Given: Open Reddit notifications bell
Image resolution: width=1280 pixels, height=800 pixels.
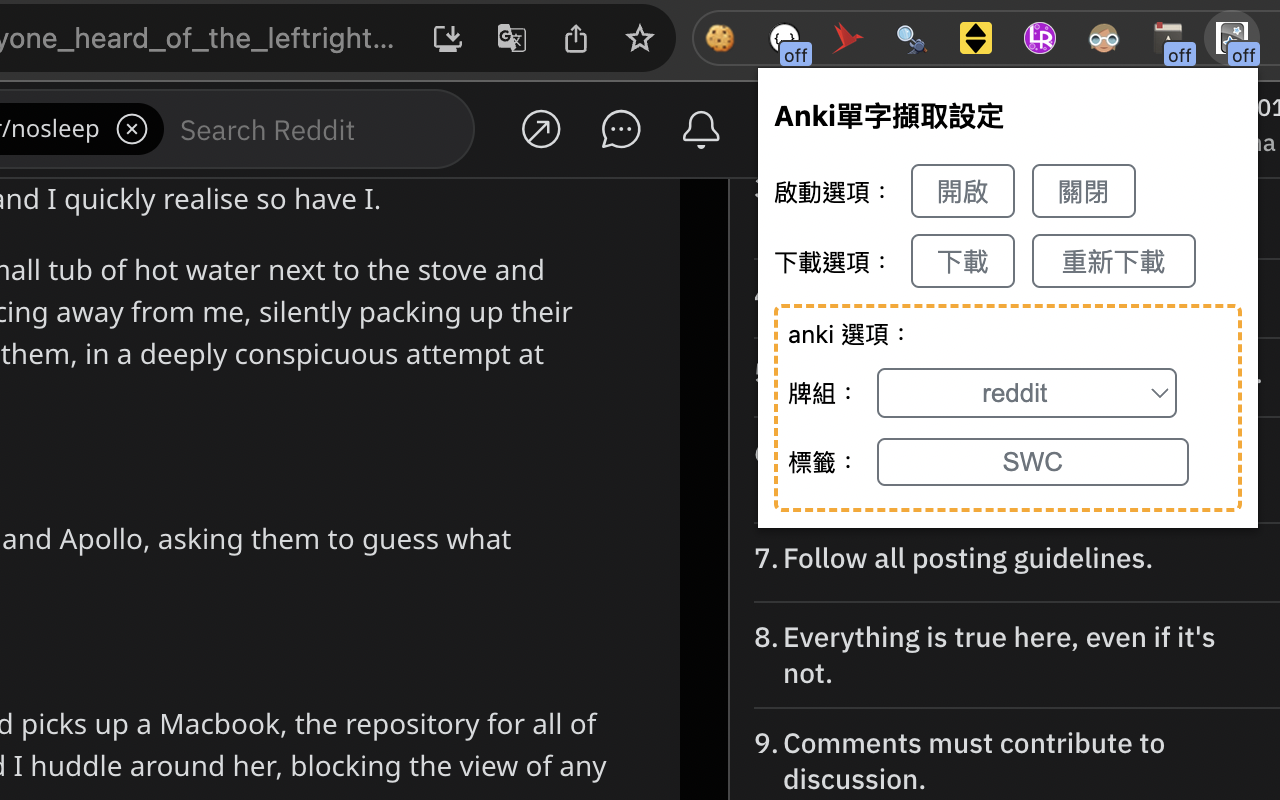Looking at the screenshot, I should pos(701,129).
